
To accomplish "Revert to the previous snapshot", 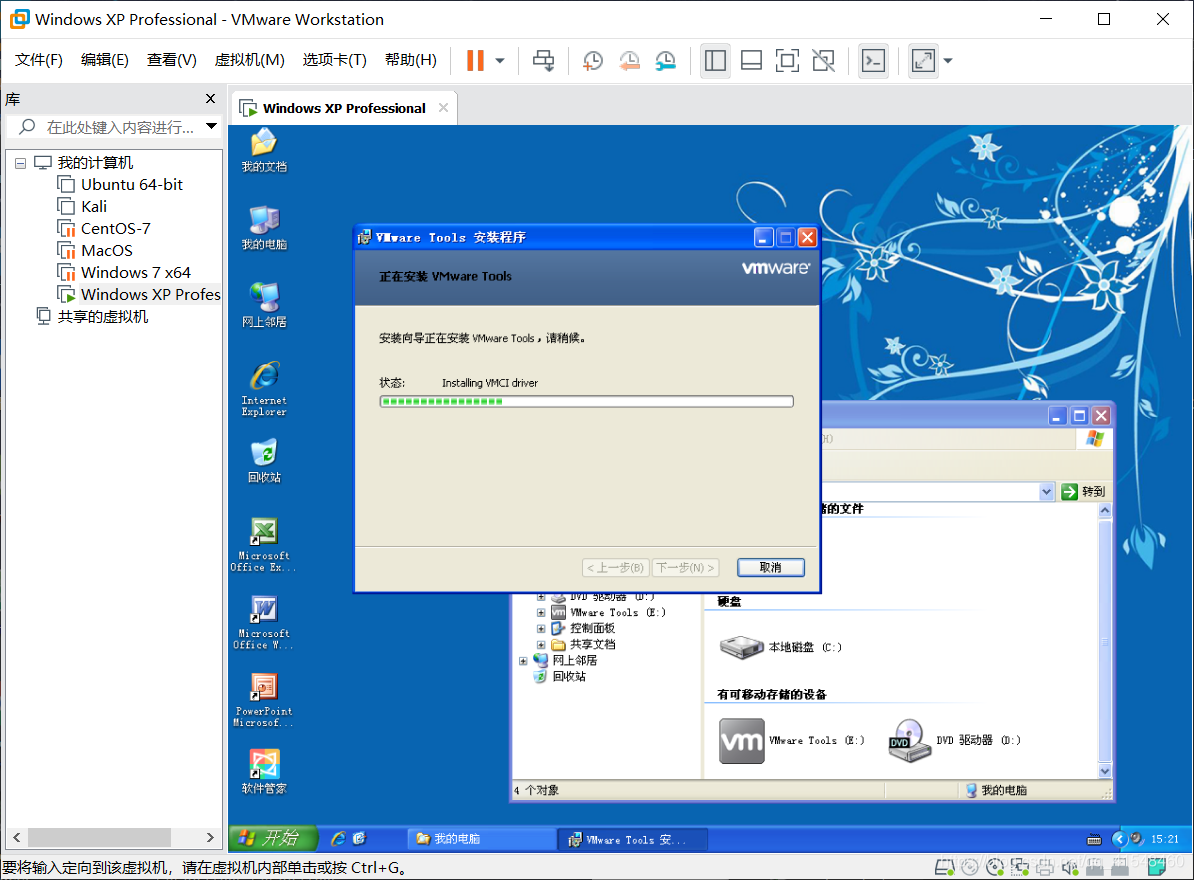I will click(x=629, y=60).
